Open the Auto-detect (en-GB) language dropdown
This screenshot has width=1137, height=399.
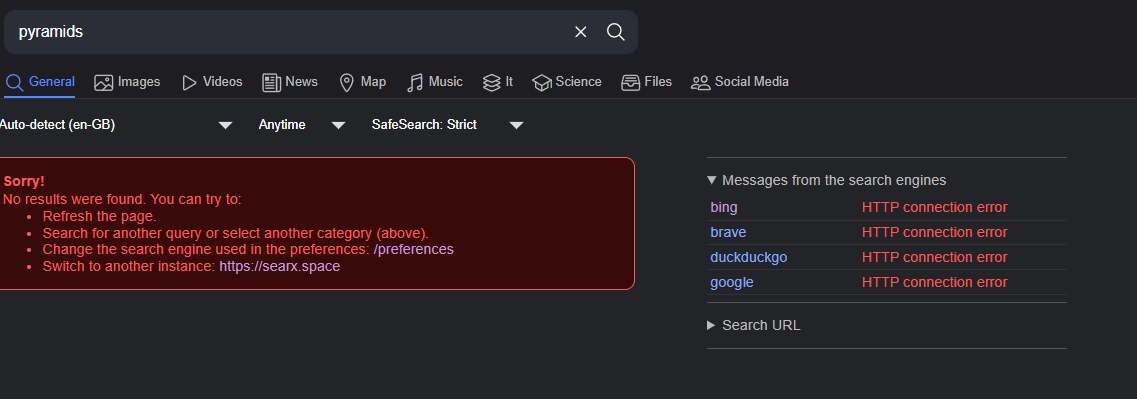(116, 125)
